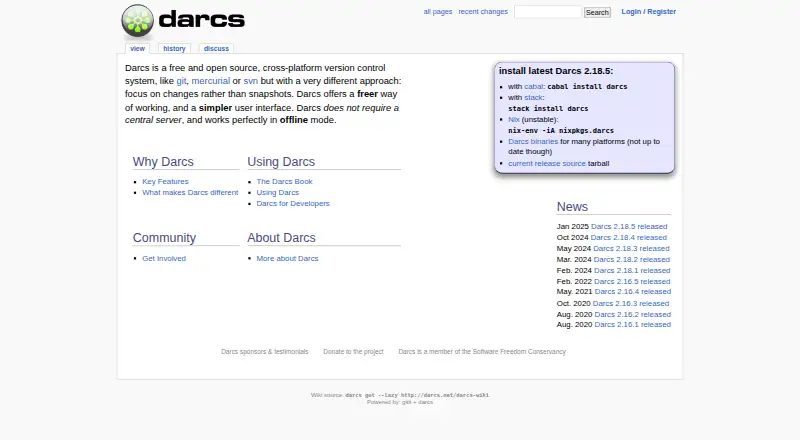Open Darcs 2.18.3 released news
The height and width of the screenshot is (440, 800).
(631, 249)
